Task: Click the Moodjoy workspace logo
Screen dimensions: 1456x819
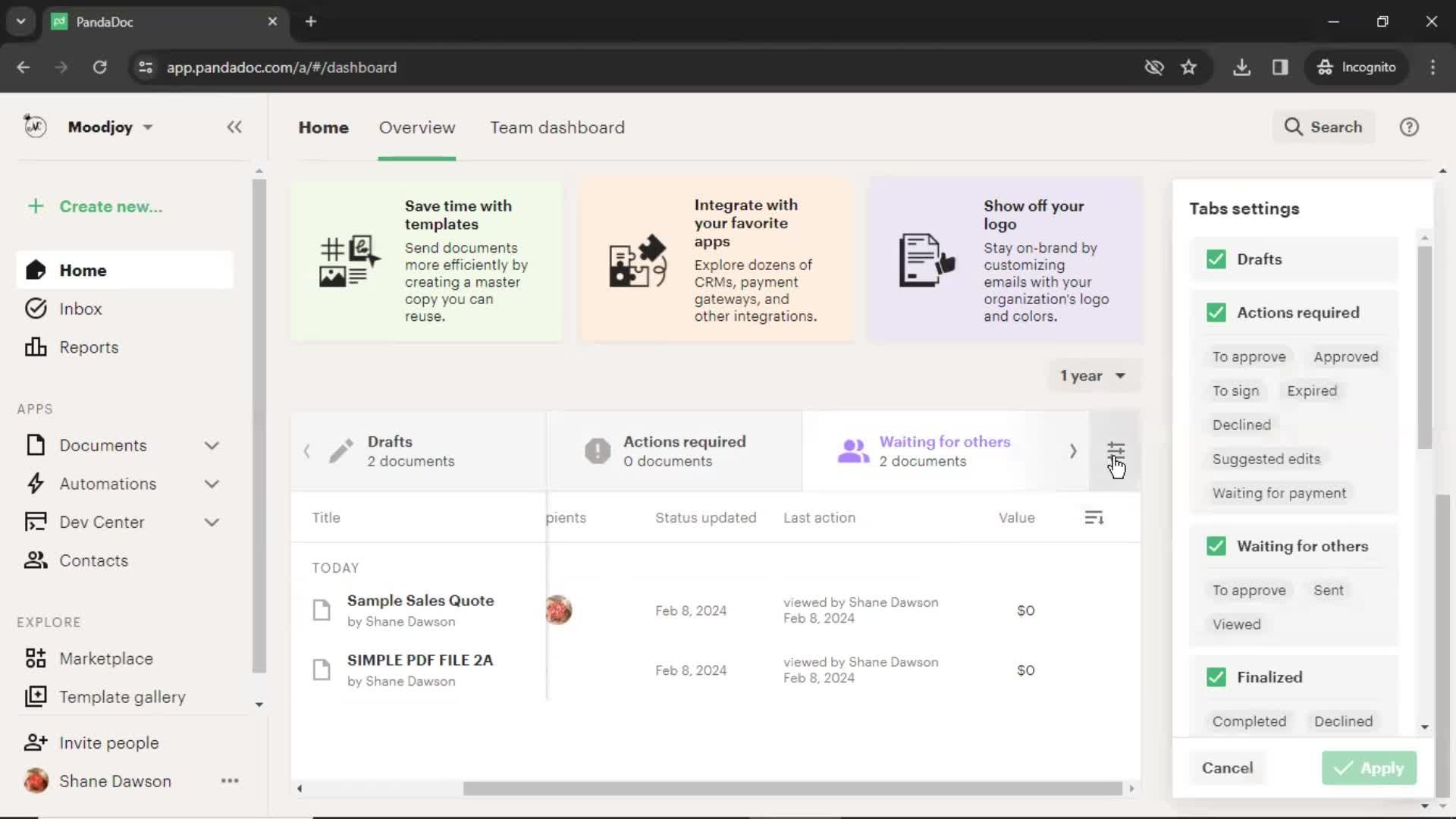Action: pyautogui.click(x=35, y=126)
